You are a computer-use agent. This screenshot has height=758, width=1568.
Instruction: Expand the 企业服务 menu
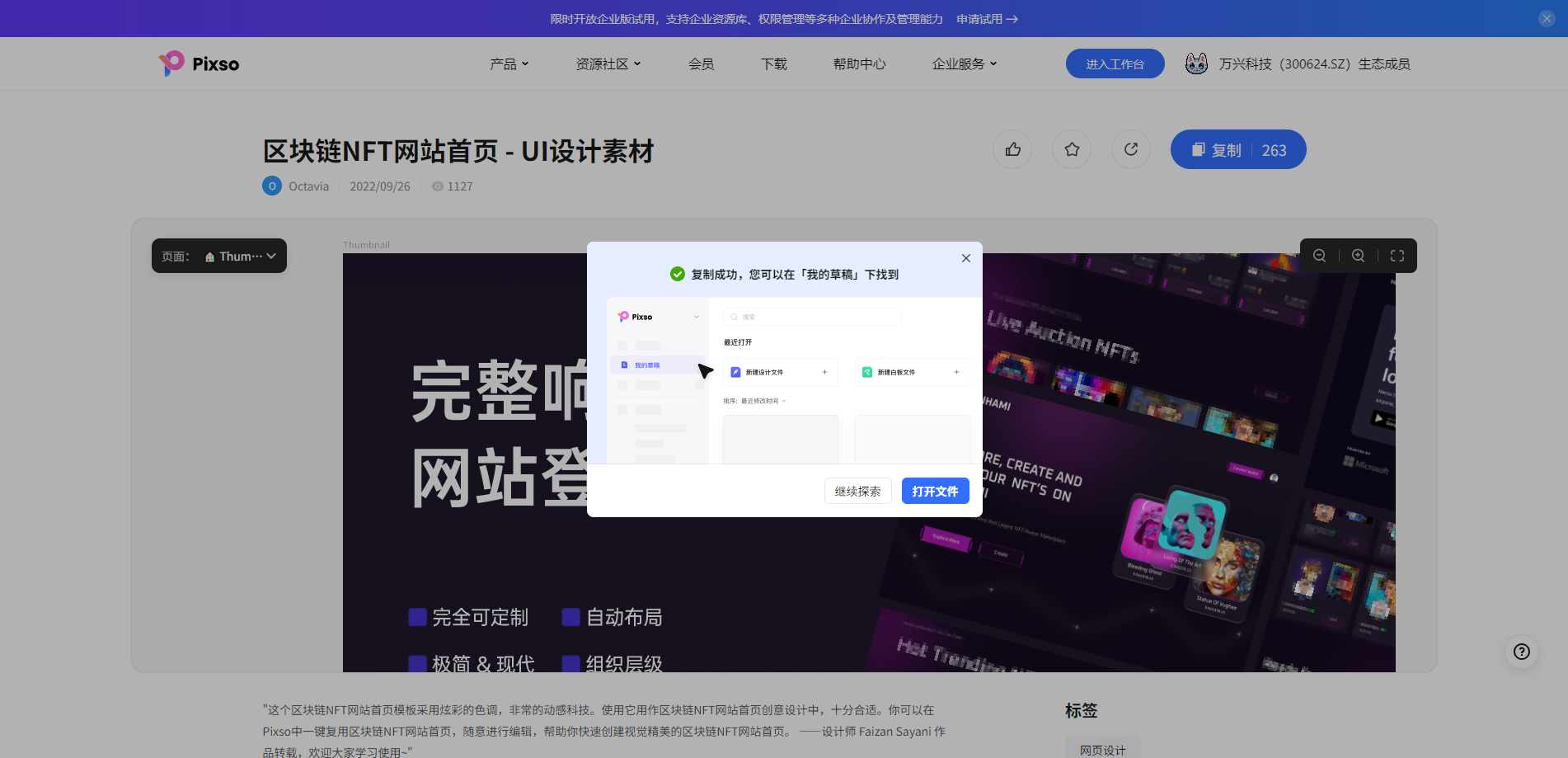coord(965,64)
